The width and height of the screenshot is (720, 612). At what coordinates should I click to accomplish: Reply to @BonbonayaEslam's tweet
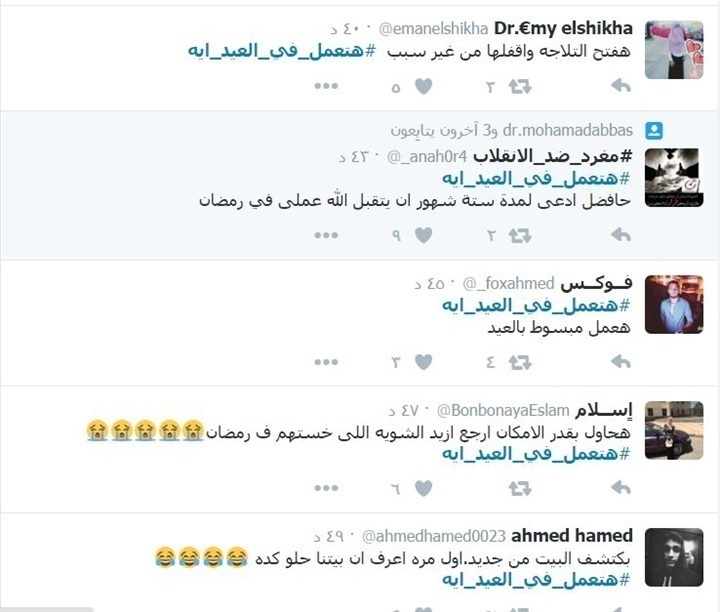621,488
